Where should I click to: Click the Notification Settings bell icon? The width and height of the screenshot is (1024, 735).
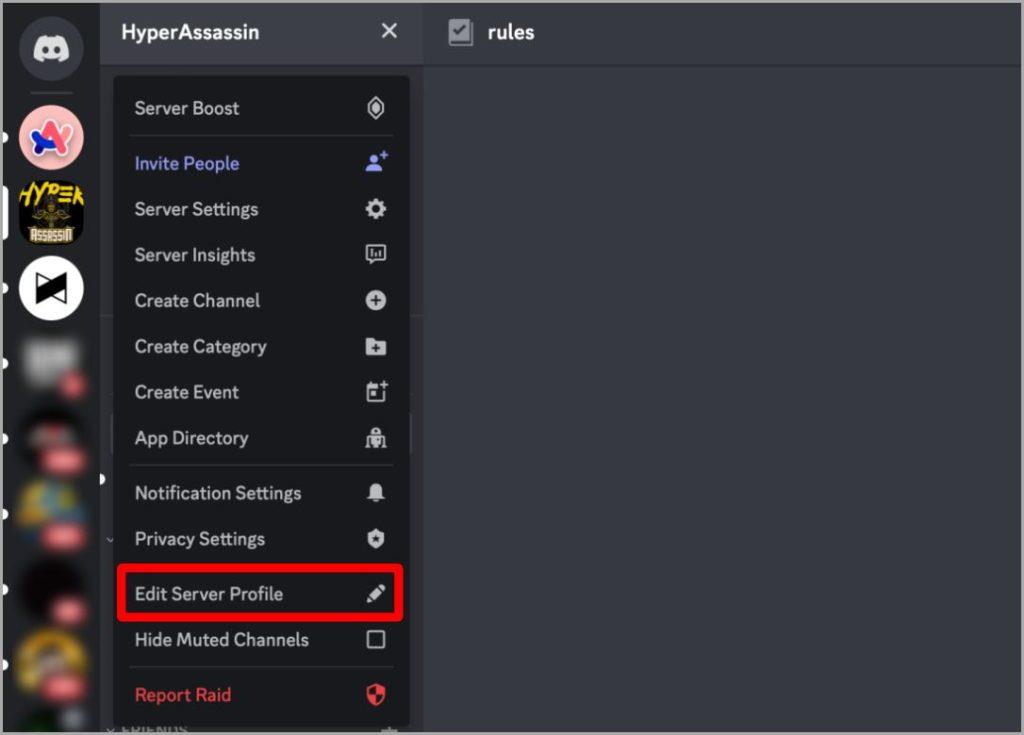pos(376,493)
